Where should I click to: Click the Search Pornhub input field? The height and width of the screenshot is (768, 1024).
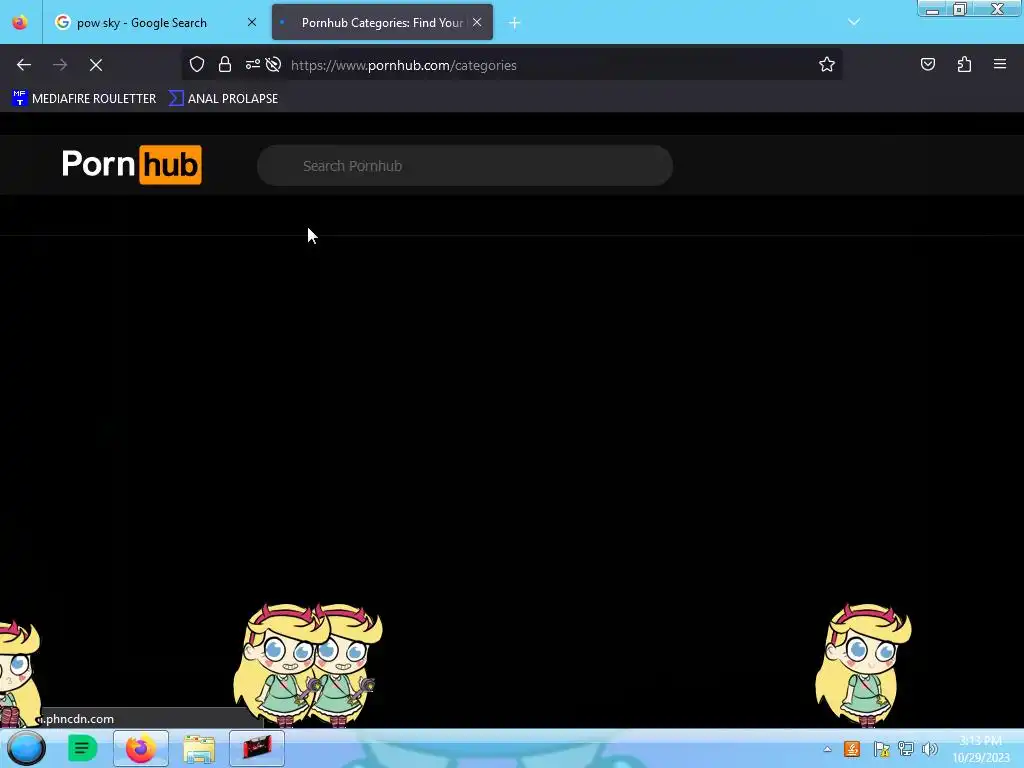coord(465,166)
